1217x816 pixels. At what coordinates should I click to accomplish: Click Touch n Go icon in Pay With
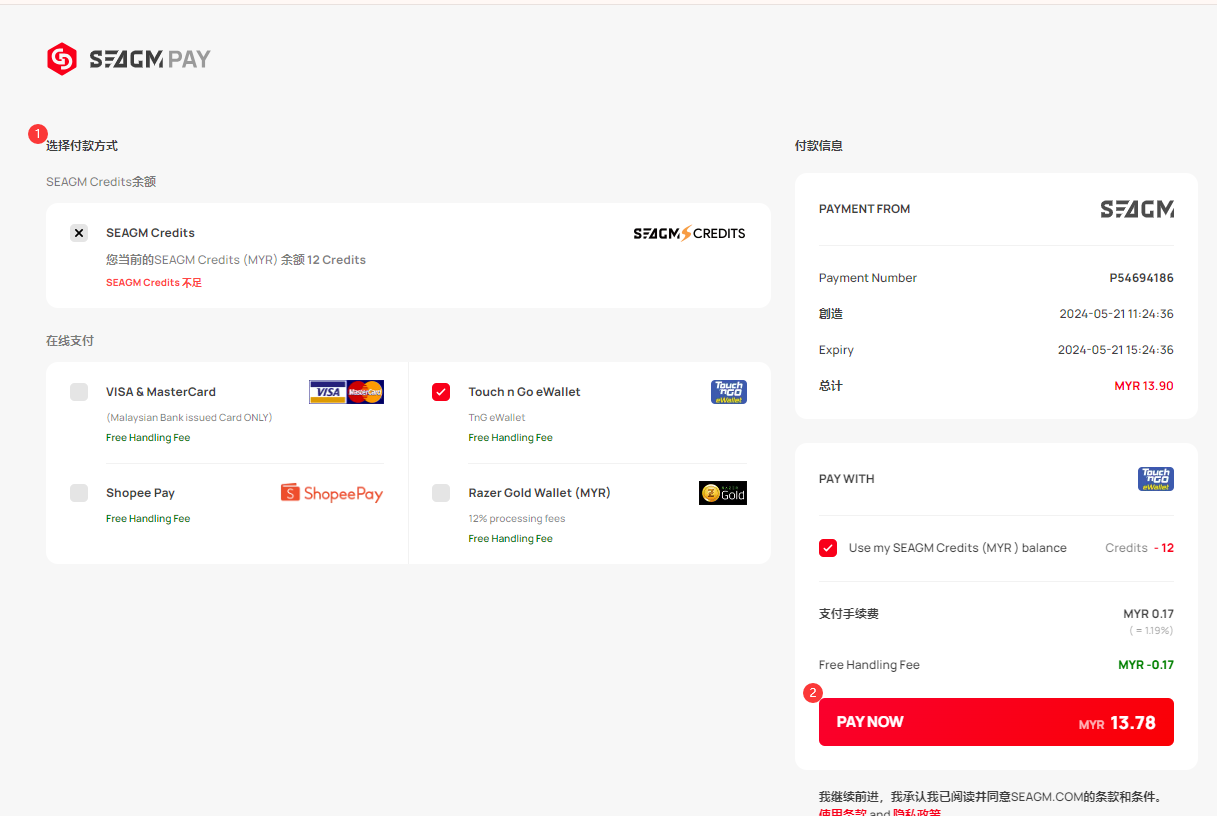coord(1156,479)
